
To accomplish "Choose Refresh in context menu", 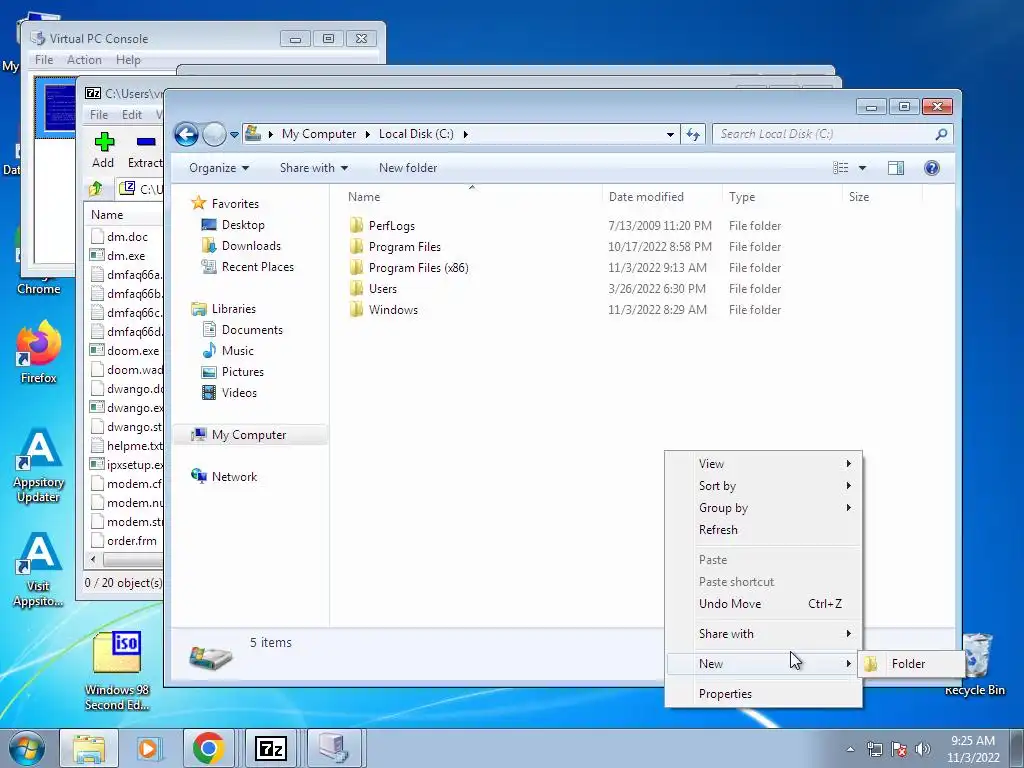I will (763, 530).
